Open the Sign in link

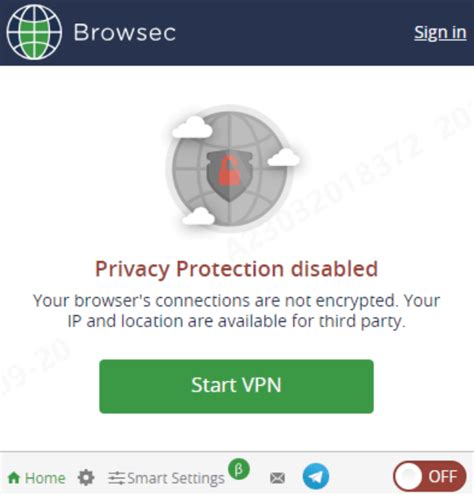point(440,32)
